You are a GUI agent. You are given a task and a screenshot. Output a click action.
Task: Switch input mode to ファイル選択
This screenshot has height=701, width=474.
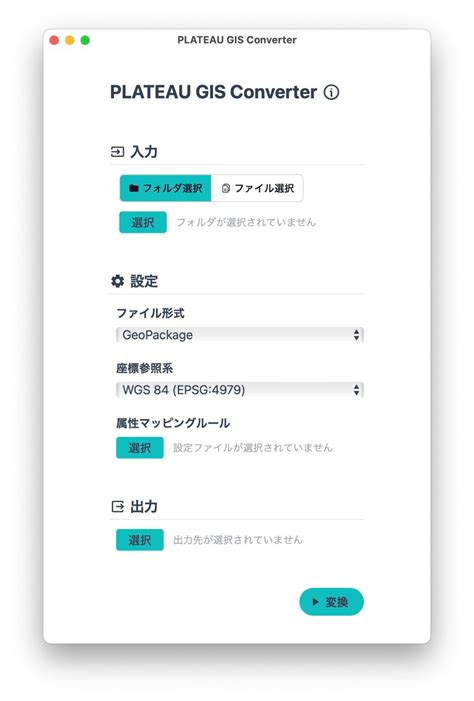(257, 188)
